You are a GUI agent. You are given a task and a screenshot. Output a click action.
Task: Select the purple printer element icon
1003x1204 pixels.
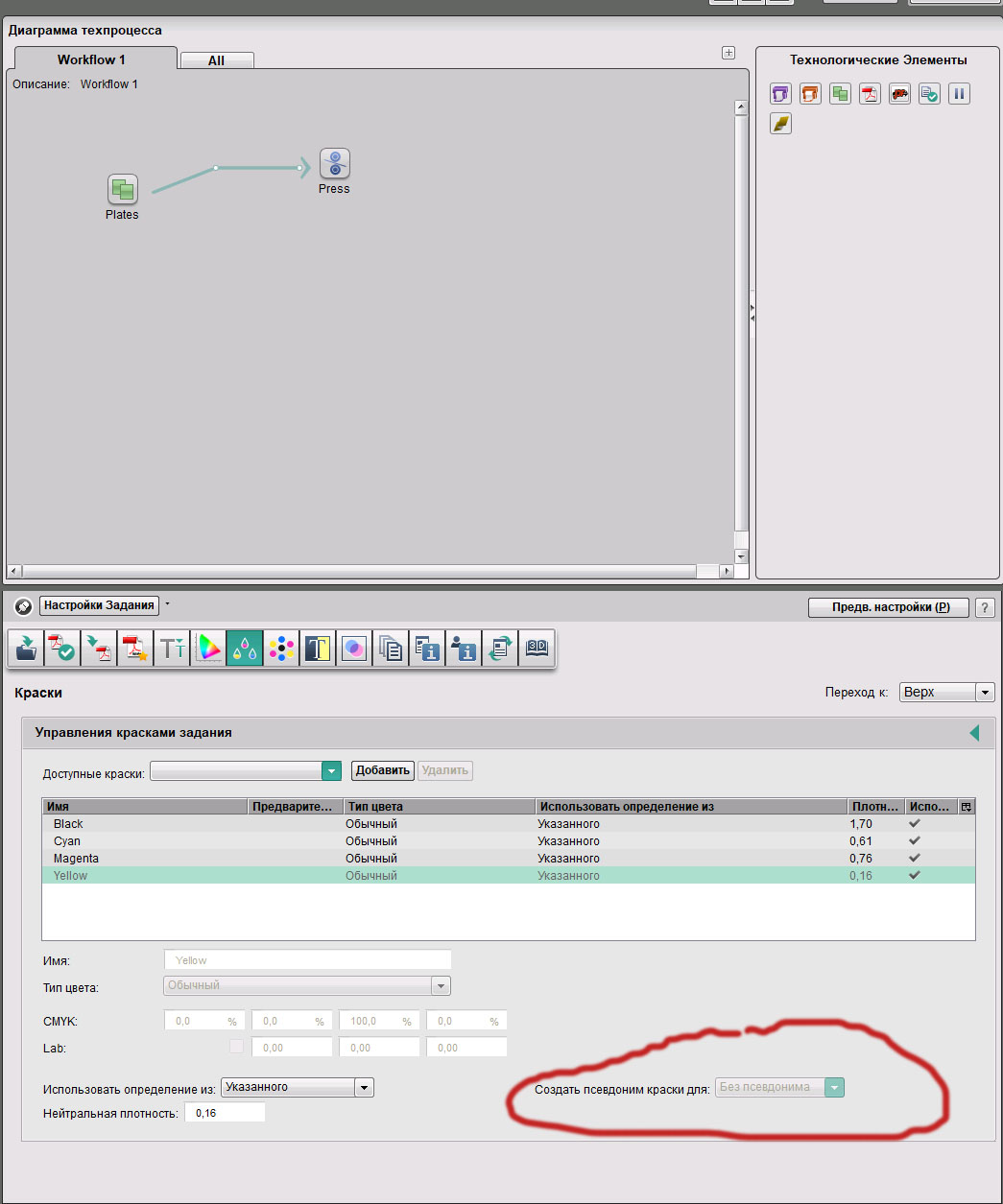coord(780,93)
